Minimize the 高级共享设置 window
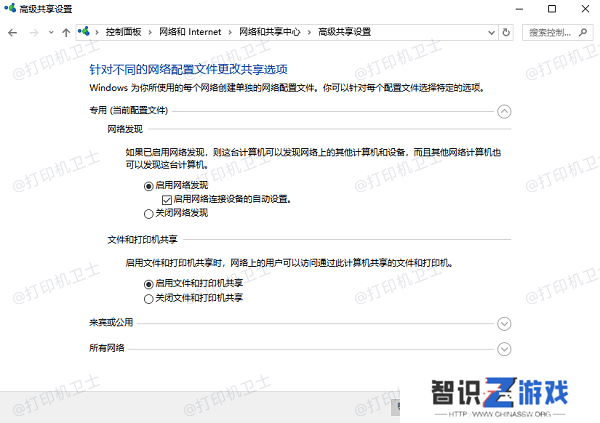600x423 pixels. coord(519,9)
